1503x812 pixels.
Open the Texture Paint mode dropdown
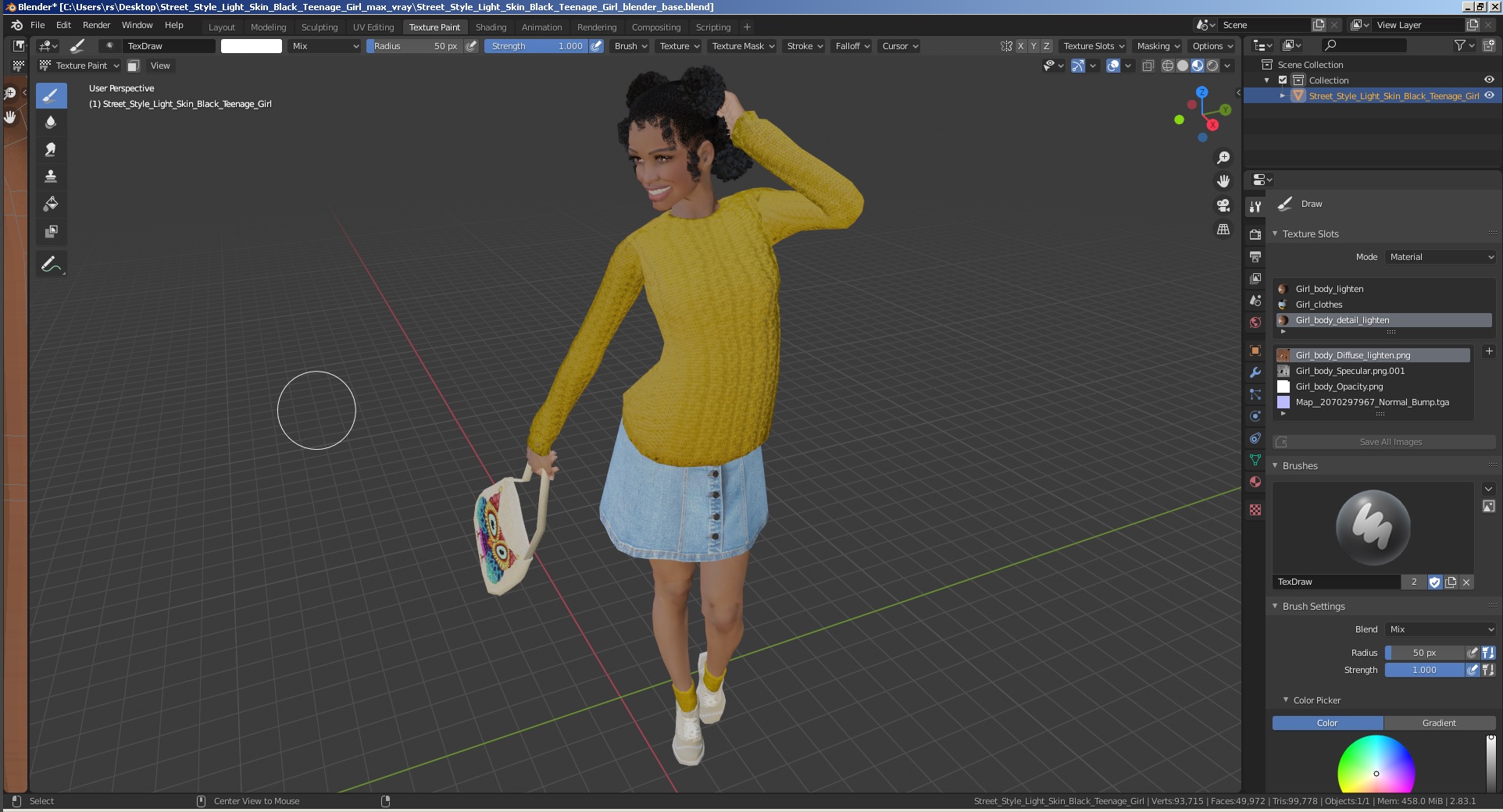pos(80,66)
